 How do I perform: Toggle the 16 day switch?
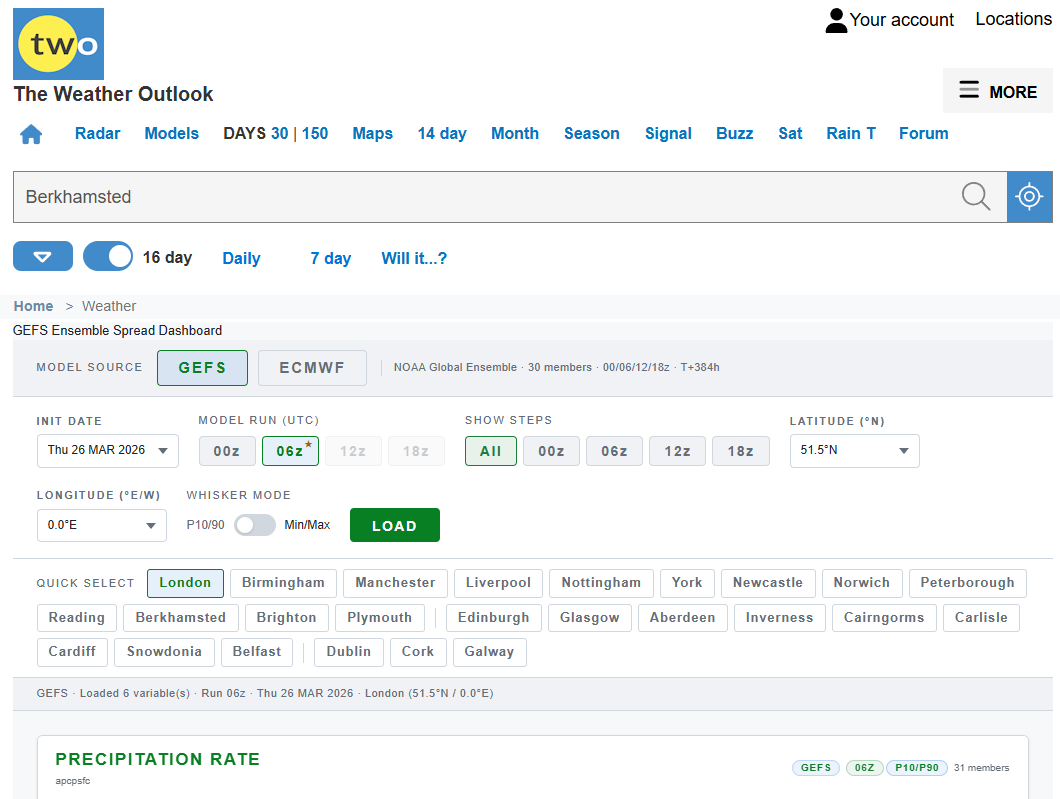108,256
